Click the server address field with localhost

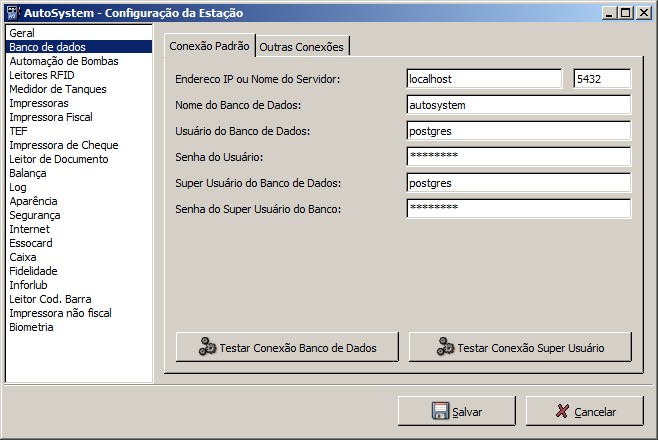[x=484, y=79]
